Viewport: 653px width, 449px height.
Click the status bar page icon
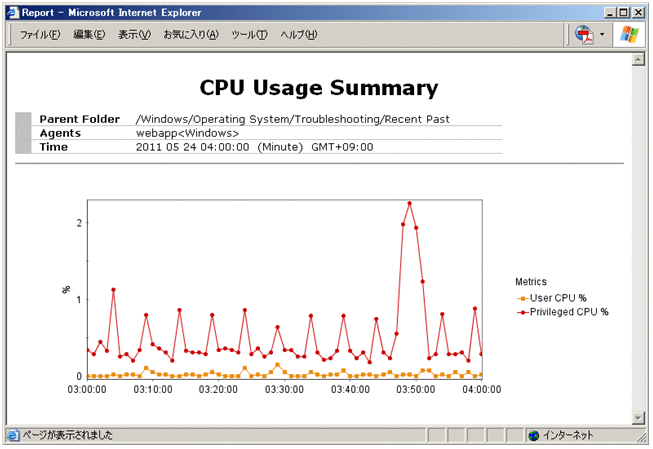pyautogui.click(x=13, y=435)
